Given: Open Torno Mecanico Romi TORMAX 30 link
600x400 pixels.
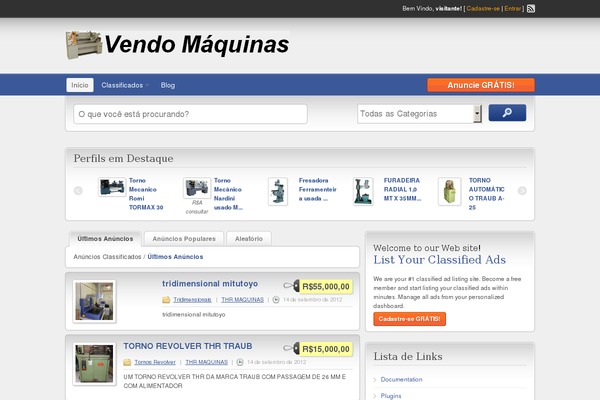Looking at the screenshot, I should (x=146, y=194).
